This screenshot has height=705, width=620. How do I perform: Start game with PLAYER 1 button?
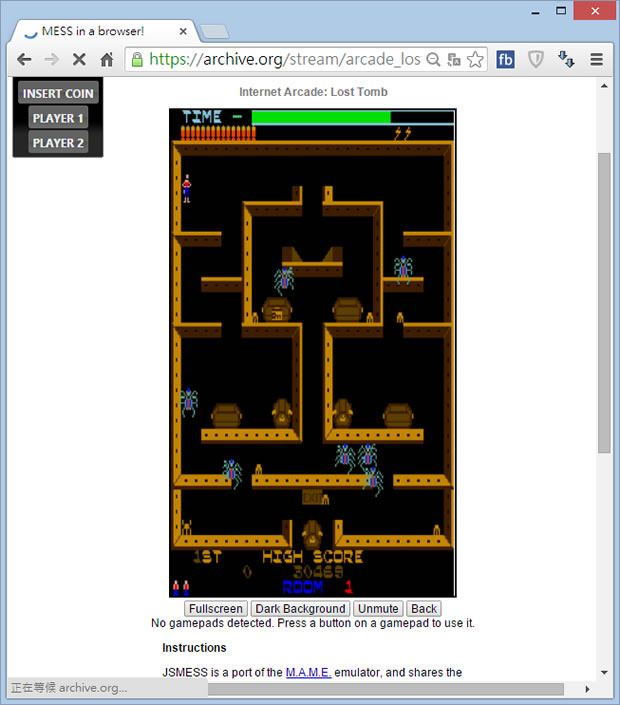pyautogui.click(x=58, y=118)
